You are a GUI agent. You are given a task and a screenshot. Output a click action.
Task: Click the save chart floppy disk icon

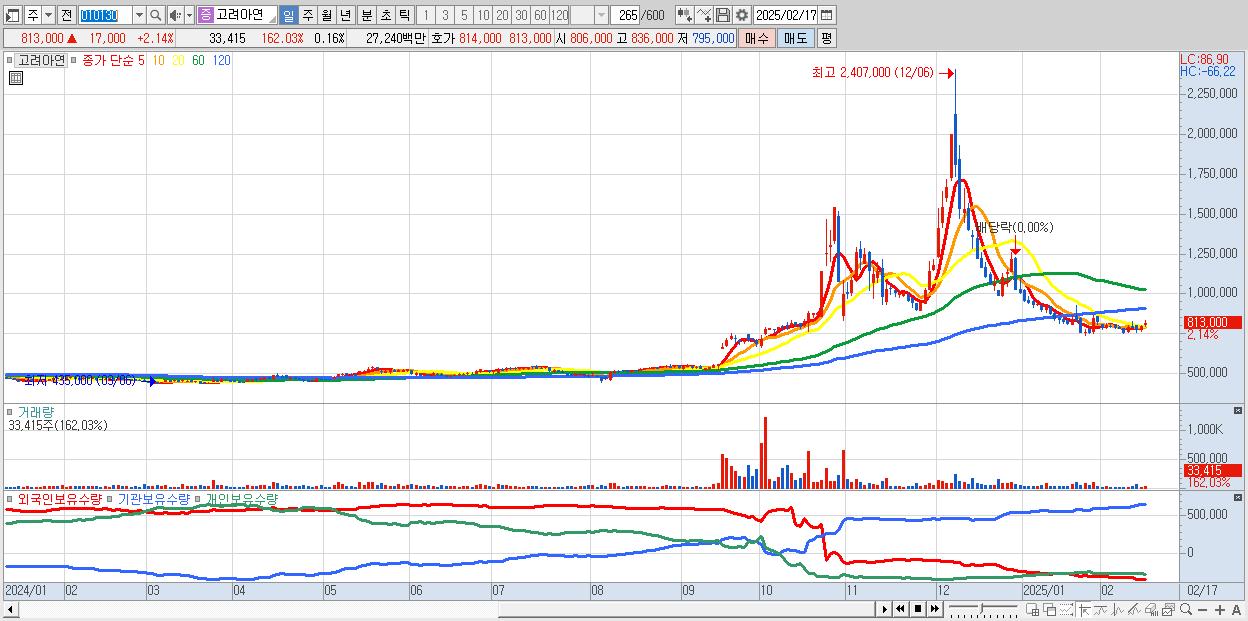click(723, 15)
